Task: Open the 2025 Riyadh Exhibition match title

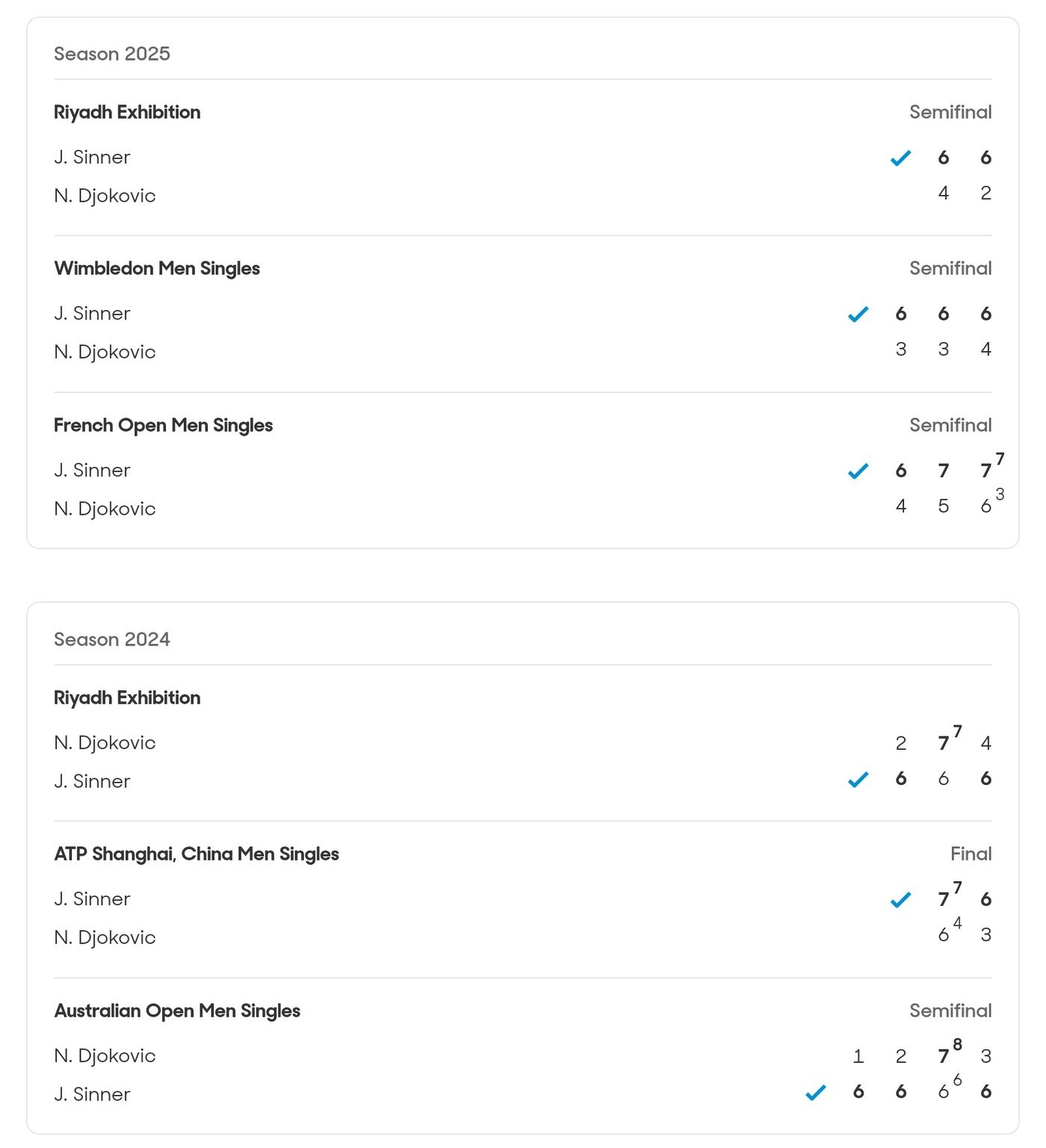Action: [x=127, y=113]
